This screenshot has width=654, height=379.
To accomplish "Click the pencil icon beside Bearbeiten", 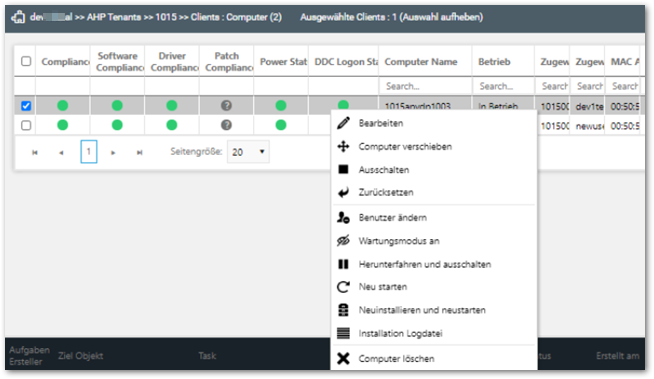I will point(343,123).
